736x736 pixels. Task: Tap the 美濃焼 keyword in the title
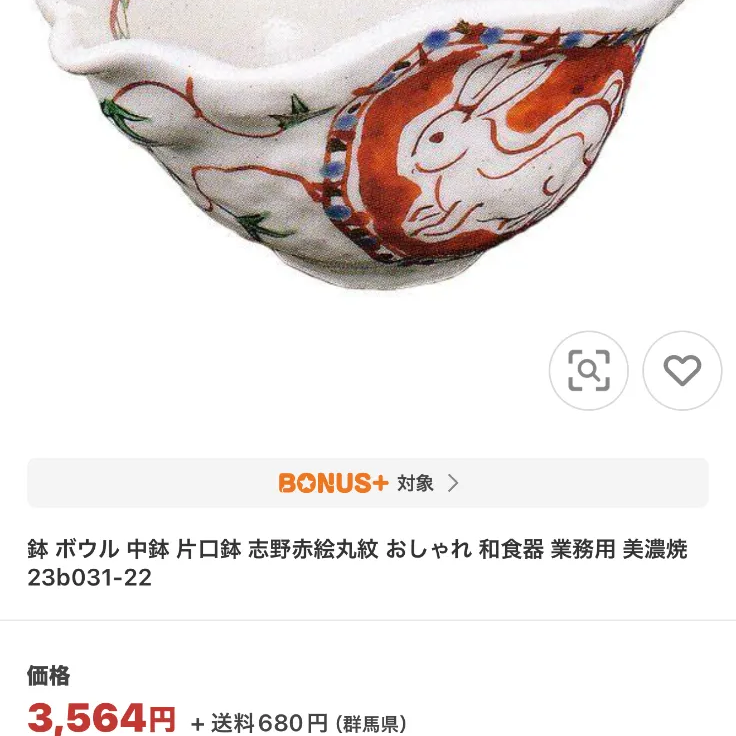(x=655, y=549)
